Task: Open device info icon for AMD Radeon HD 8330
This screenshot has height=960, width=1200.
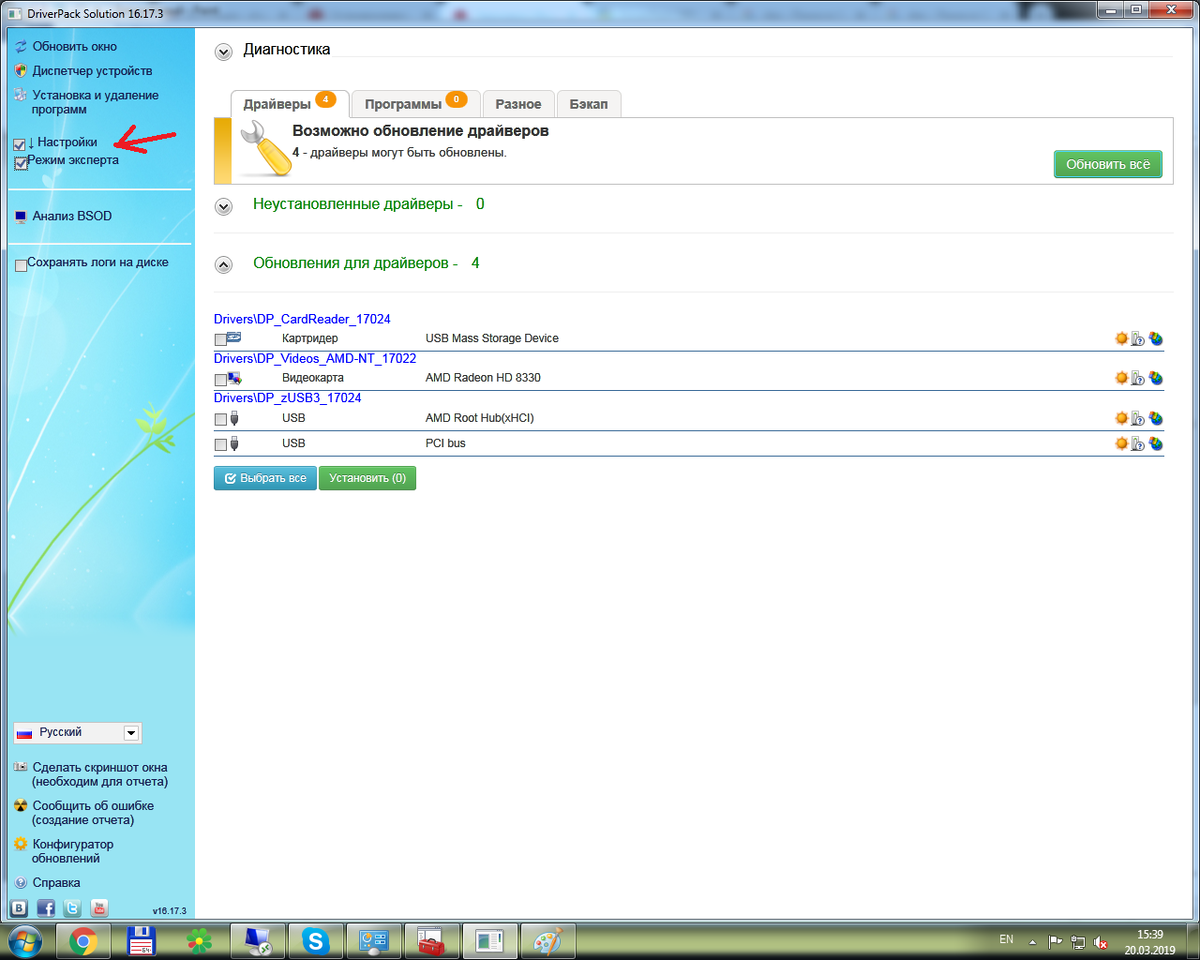Action: [x=1138, y=378]
